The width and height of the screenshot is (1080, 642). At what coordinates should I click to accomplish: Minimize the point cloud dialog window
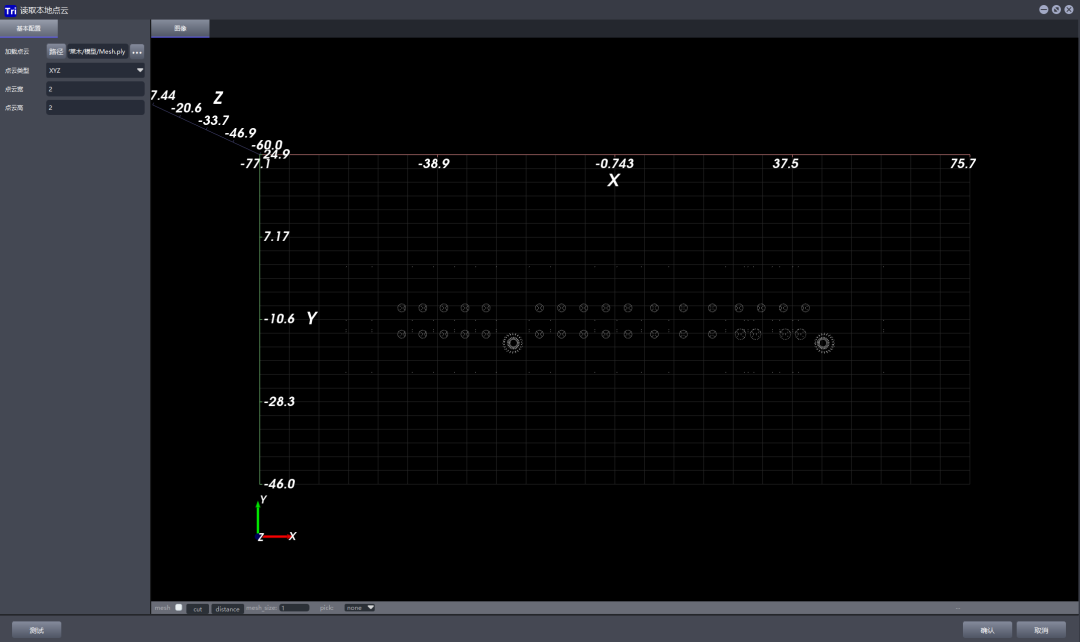[x=1043, y=9]
